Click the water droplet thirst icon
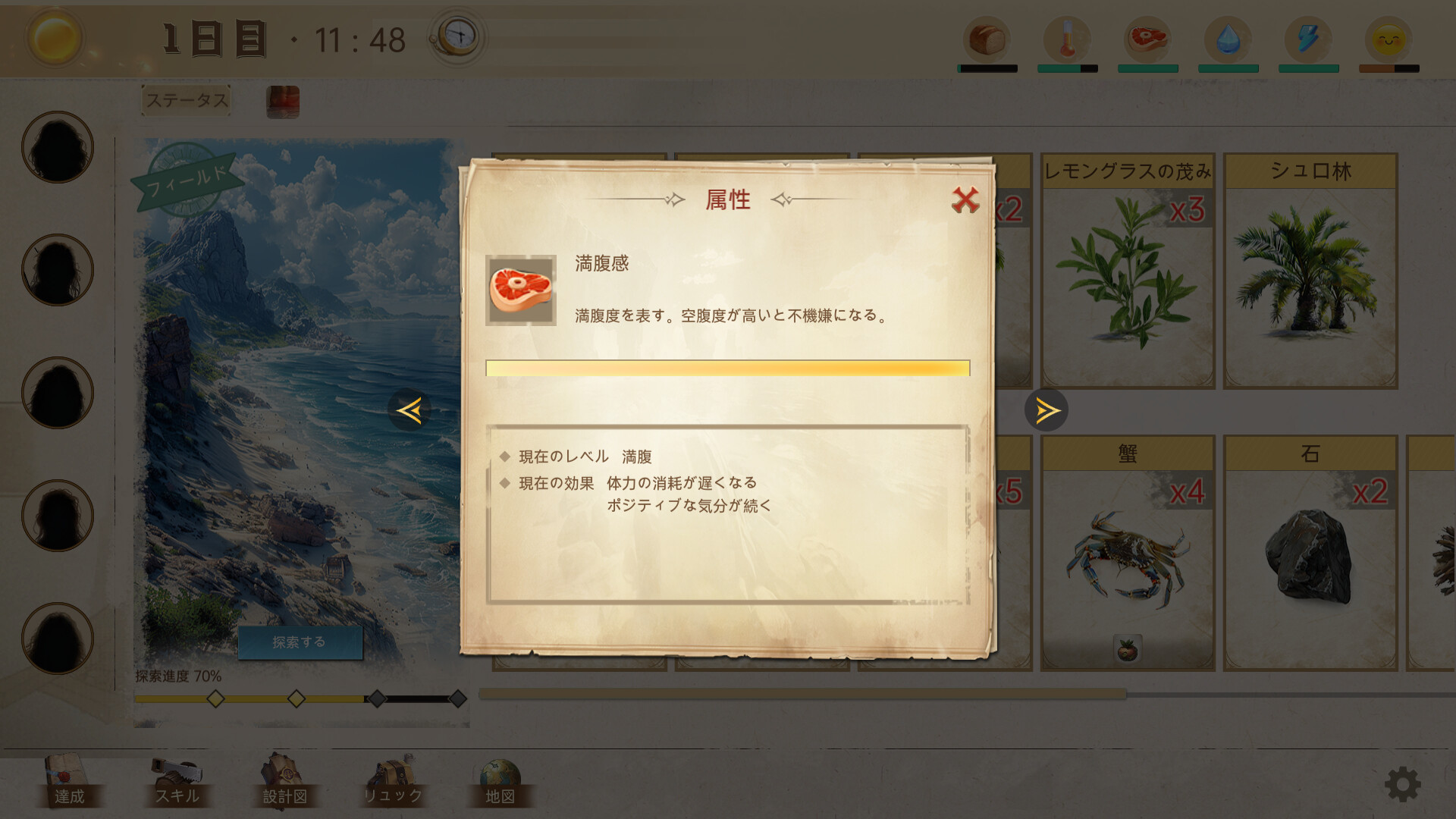The width and height of the screenshot is (1456, 819). (x=1228, y=39)
